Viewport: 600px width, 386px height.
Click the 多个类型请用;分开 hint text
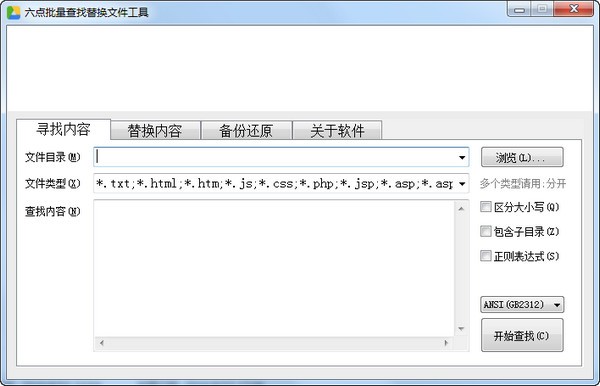(523, 184)
